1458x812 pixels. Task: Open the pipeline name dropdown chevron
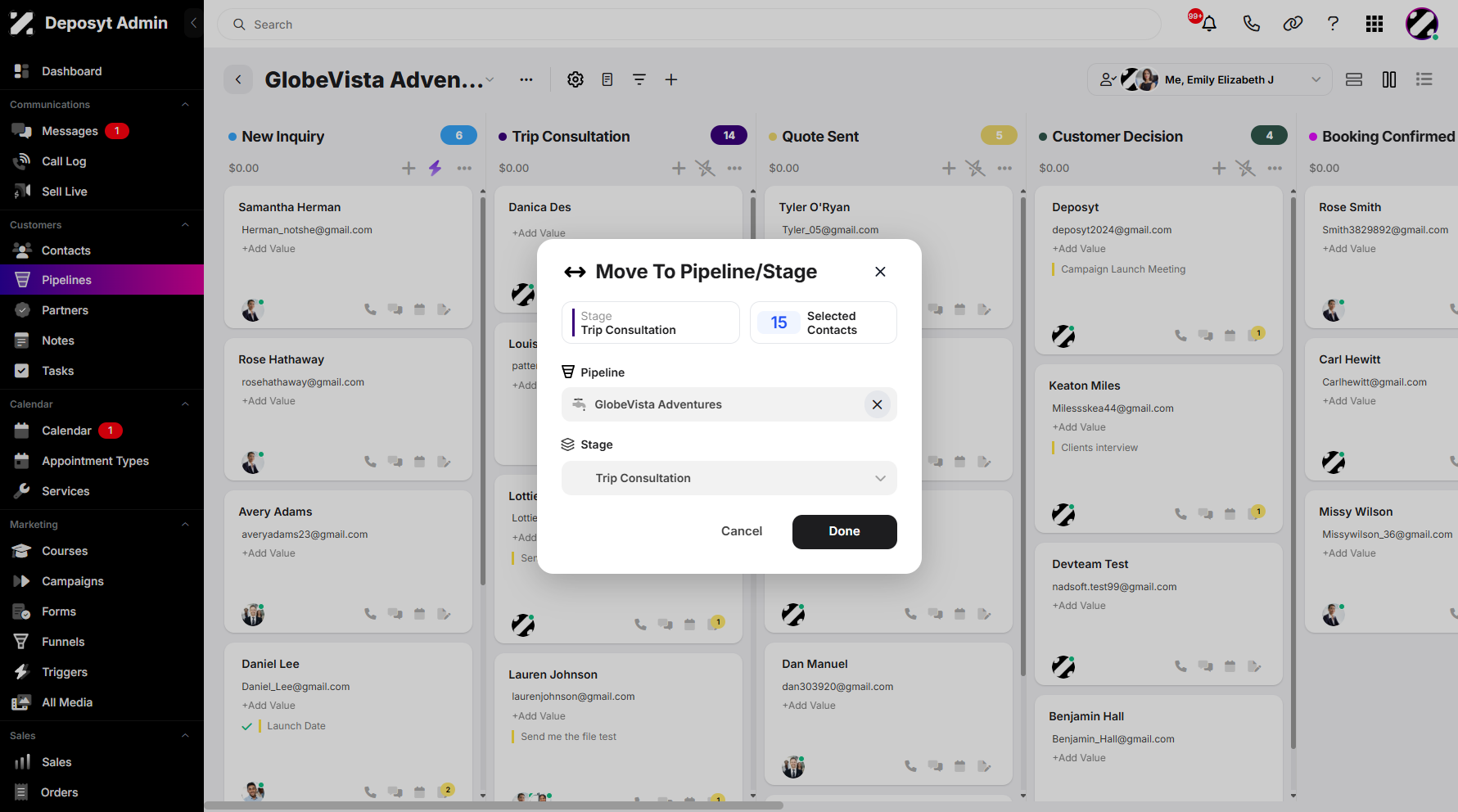point(490,79)
